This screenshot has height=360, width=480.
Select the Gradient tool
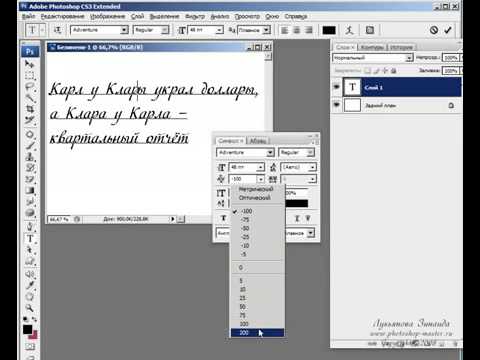[30, 190]
